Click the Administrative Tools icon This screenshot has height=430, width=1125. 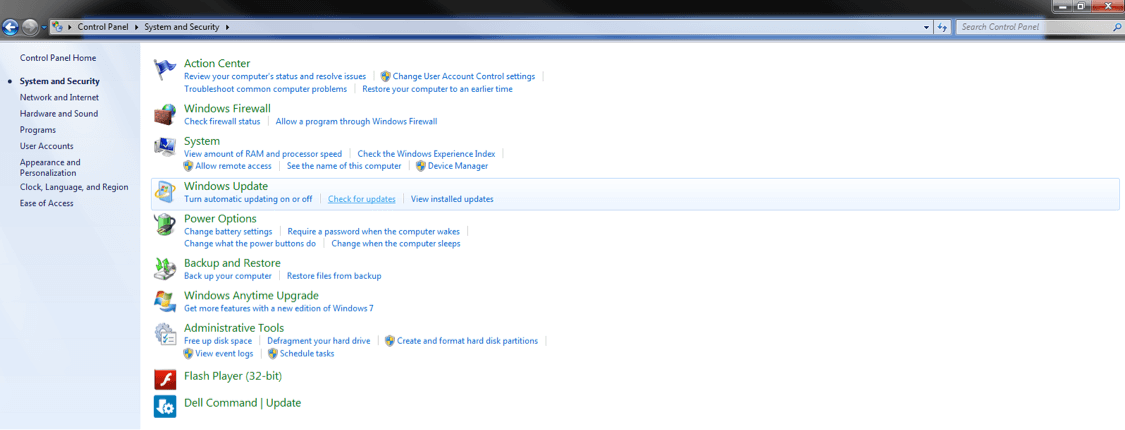[165, 334]
